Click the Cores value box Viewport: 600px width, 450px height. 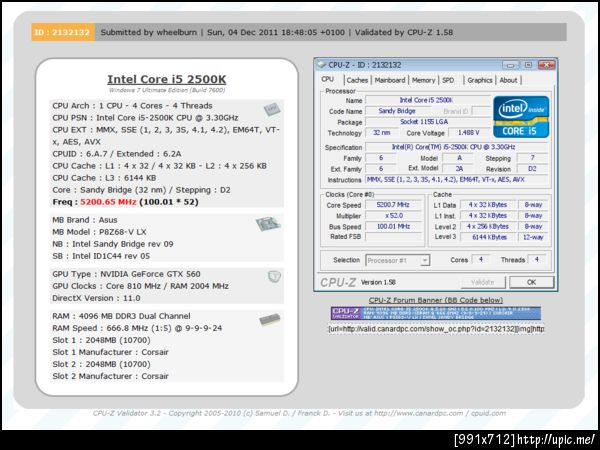coord(481,259)
